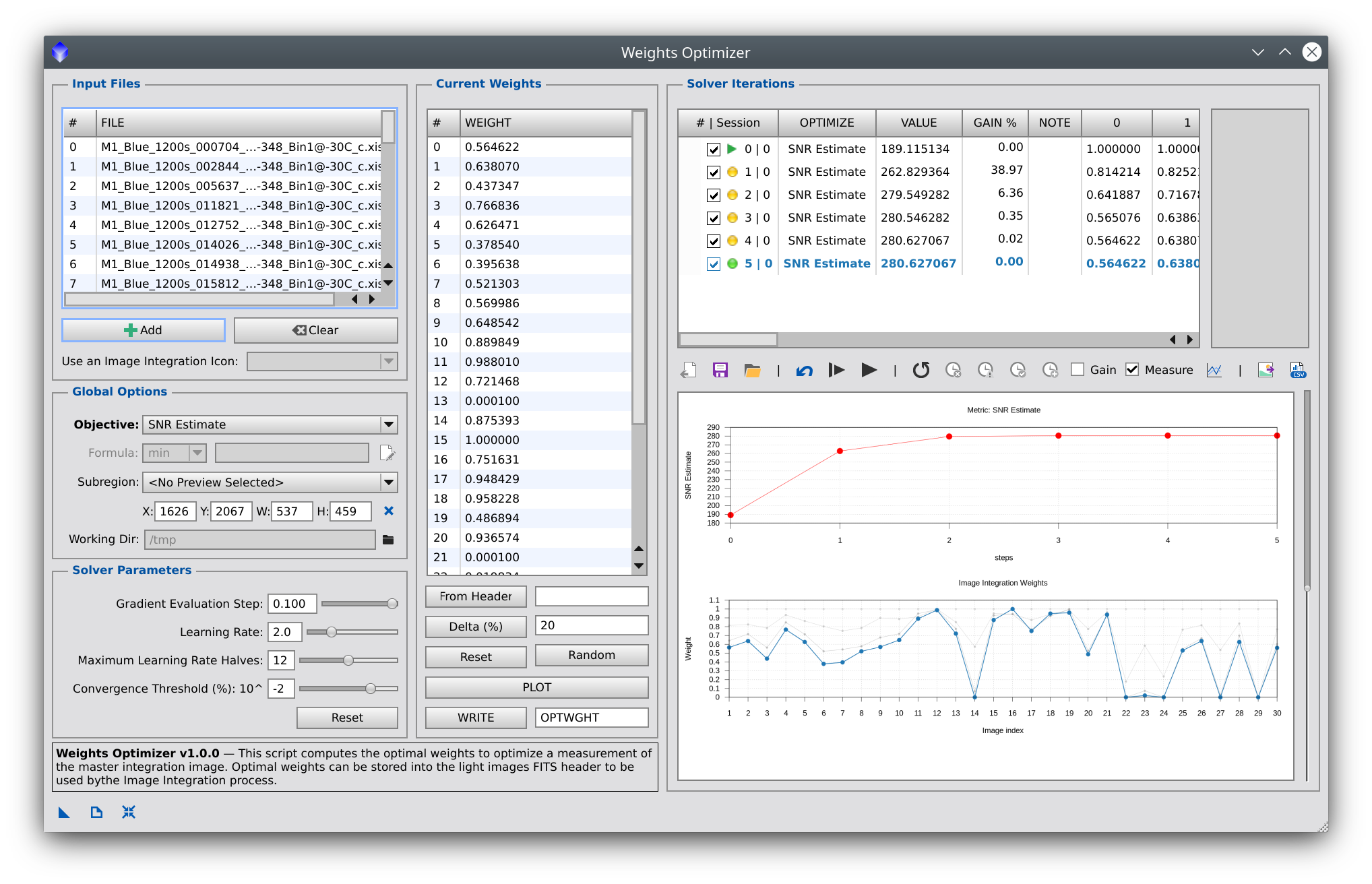The image size is (1372, 884).
Task: Click the PLOT button
Action: point(537,687)
